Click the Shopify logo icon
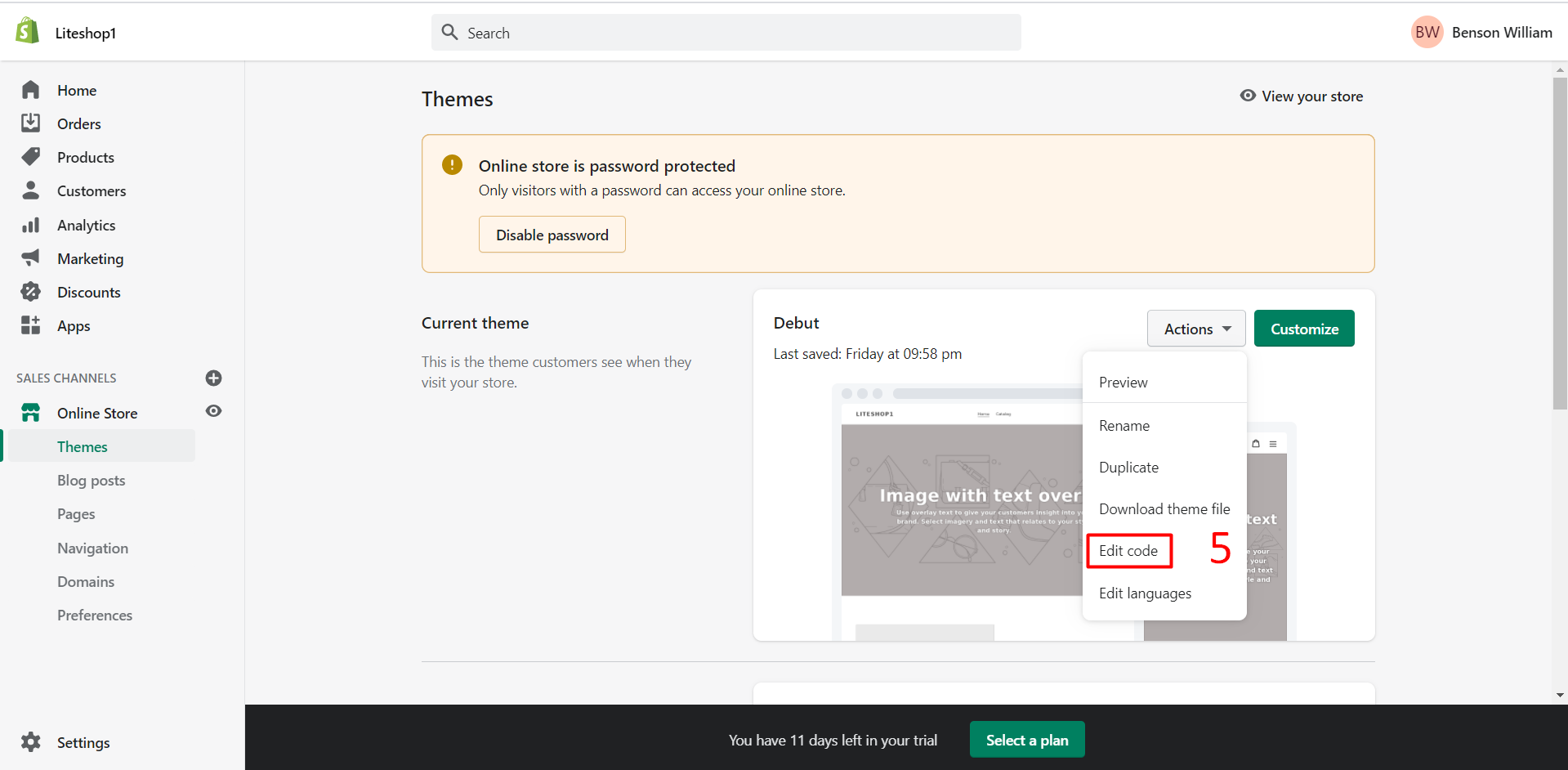 tap(28, 31)
